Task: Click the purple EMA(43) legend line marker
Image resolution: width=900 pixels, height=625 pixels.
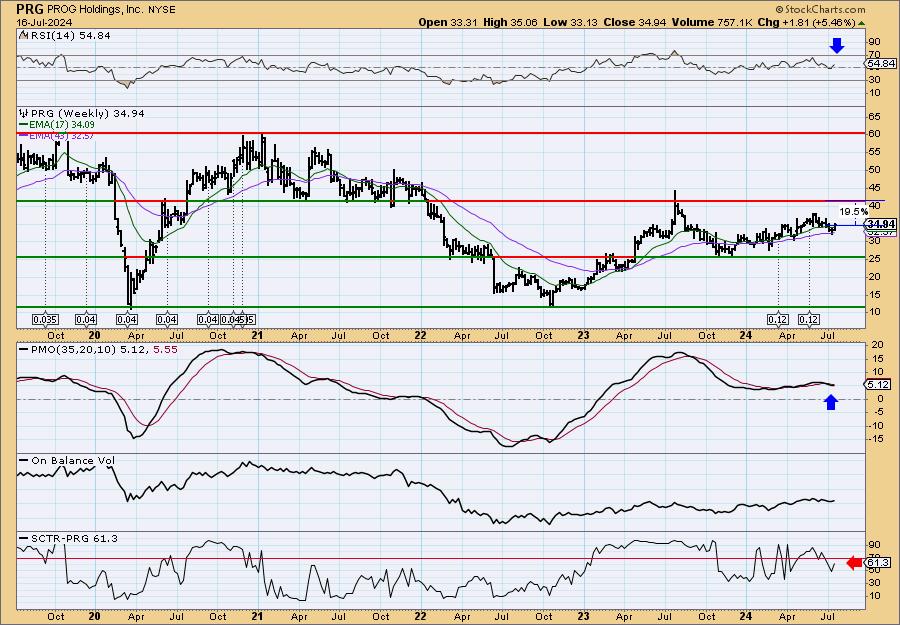Action: tap(24, 136)
